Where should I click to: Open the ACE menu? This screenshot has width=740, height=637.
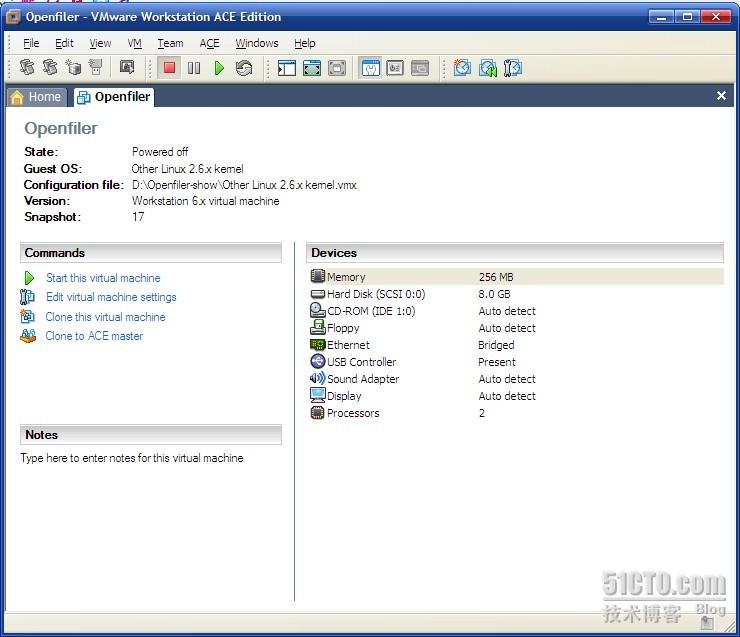tap(210, 43)
